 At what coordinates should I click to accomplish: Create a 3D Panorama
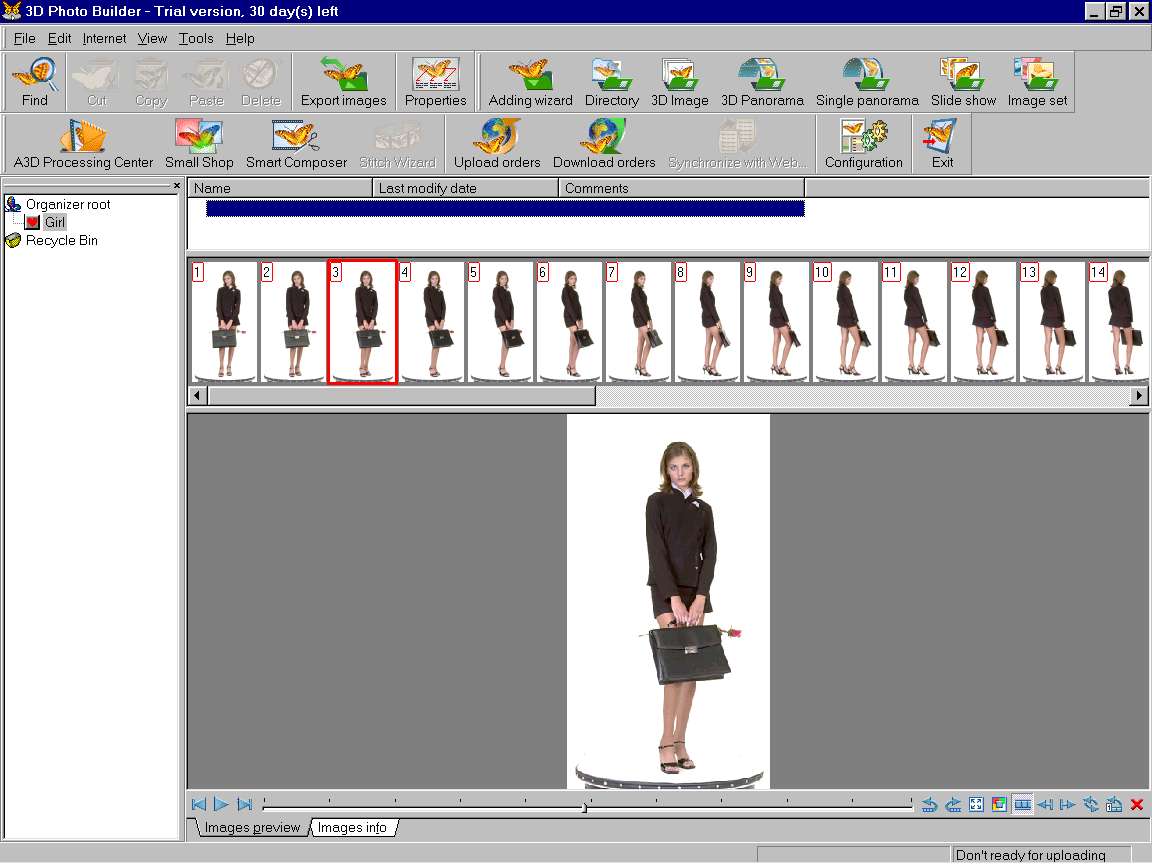point(762,82)
